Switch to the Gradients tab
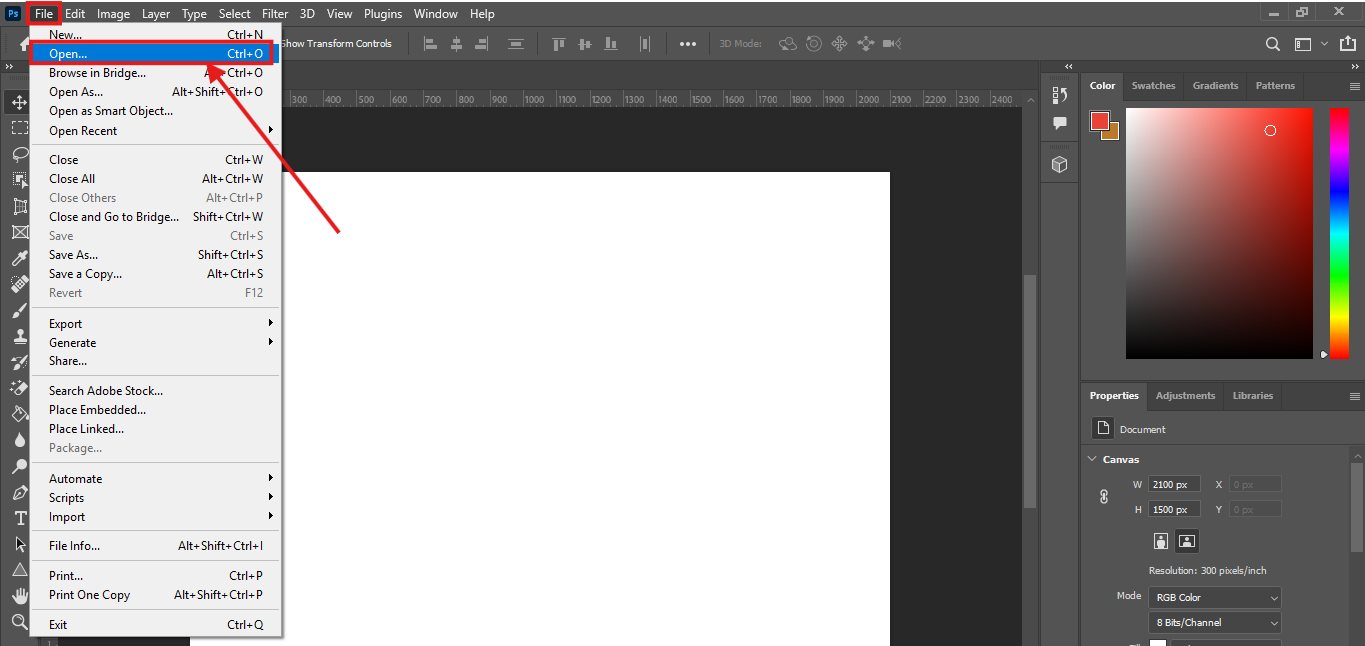Image resolution: width=1365 pixels, height=646 pixels. pyautogui.click(x=1215, y=86)
